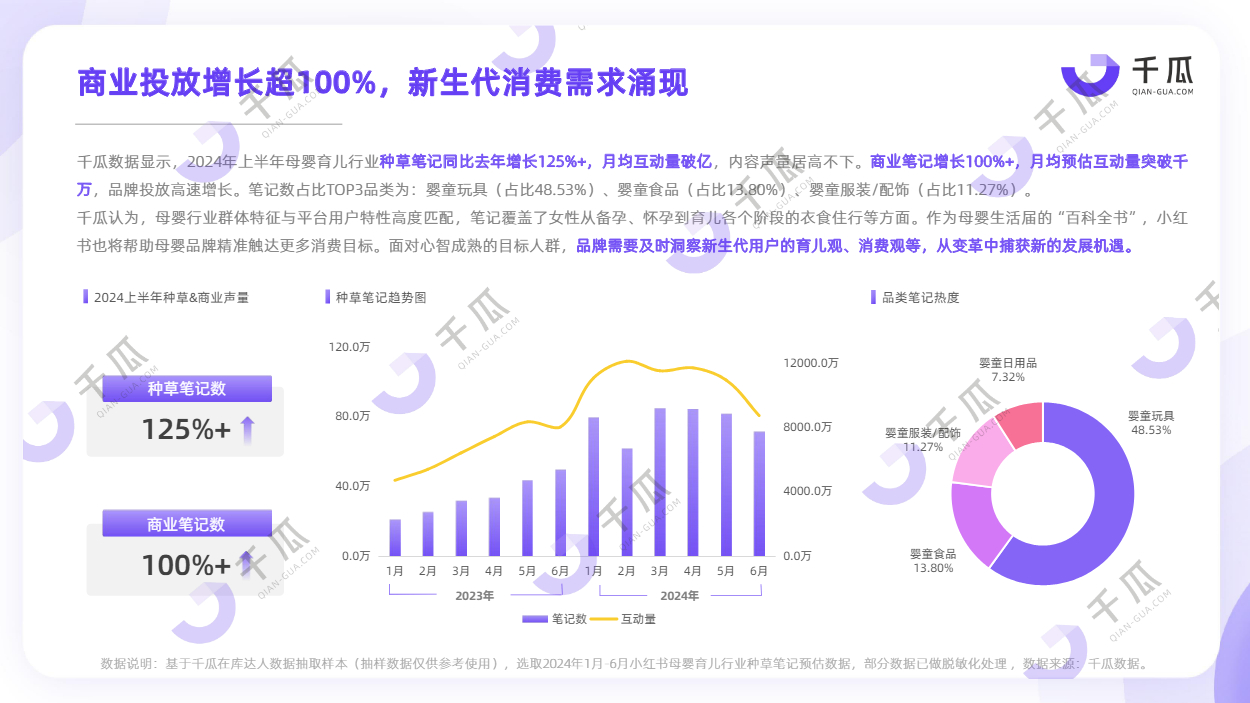Click the 婴童食品 13.80% donut label
This screenshot has height=703, width=1250.
[933, 560]
